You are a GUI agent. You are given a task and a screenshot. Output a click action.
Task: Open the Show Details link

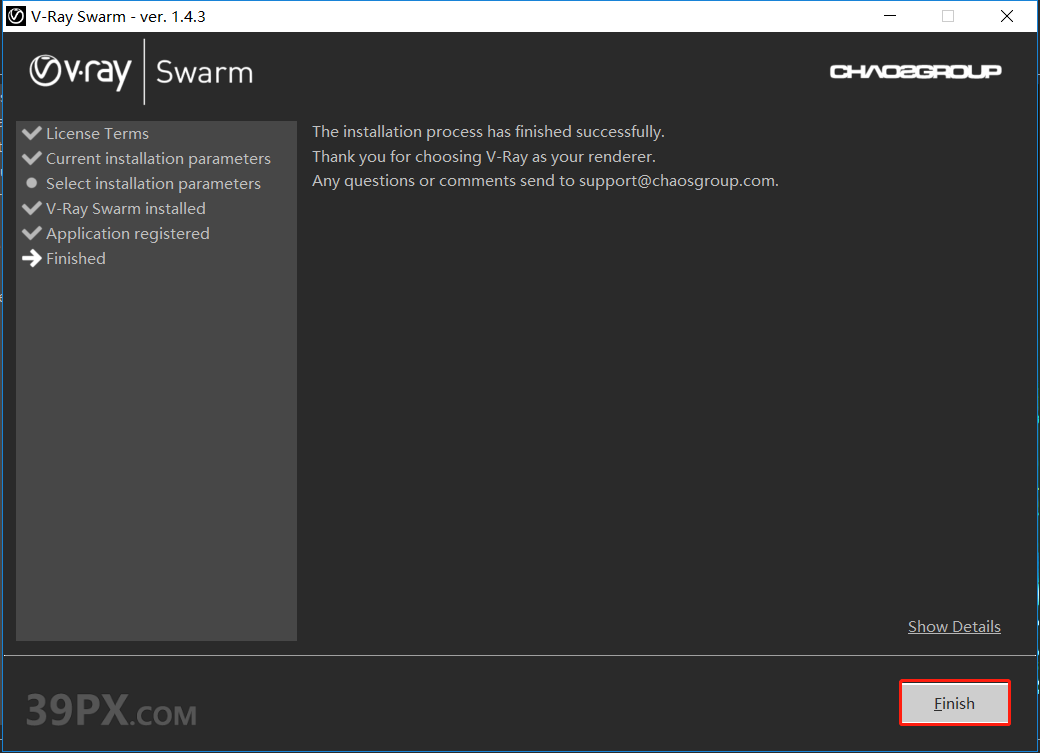(954, 626)
